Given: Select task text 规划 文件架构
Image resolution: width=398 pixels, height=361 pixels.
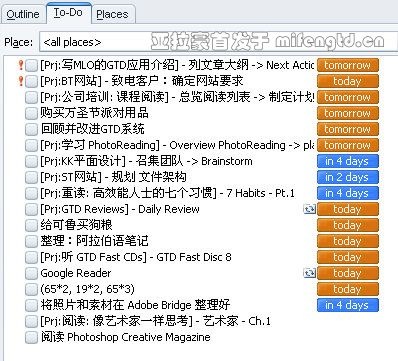Looking at the screenshot, I should [x=149, y=177].
